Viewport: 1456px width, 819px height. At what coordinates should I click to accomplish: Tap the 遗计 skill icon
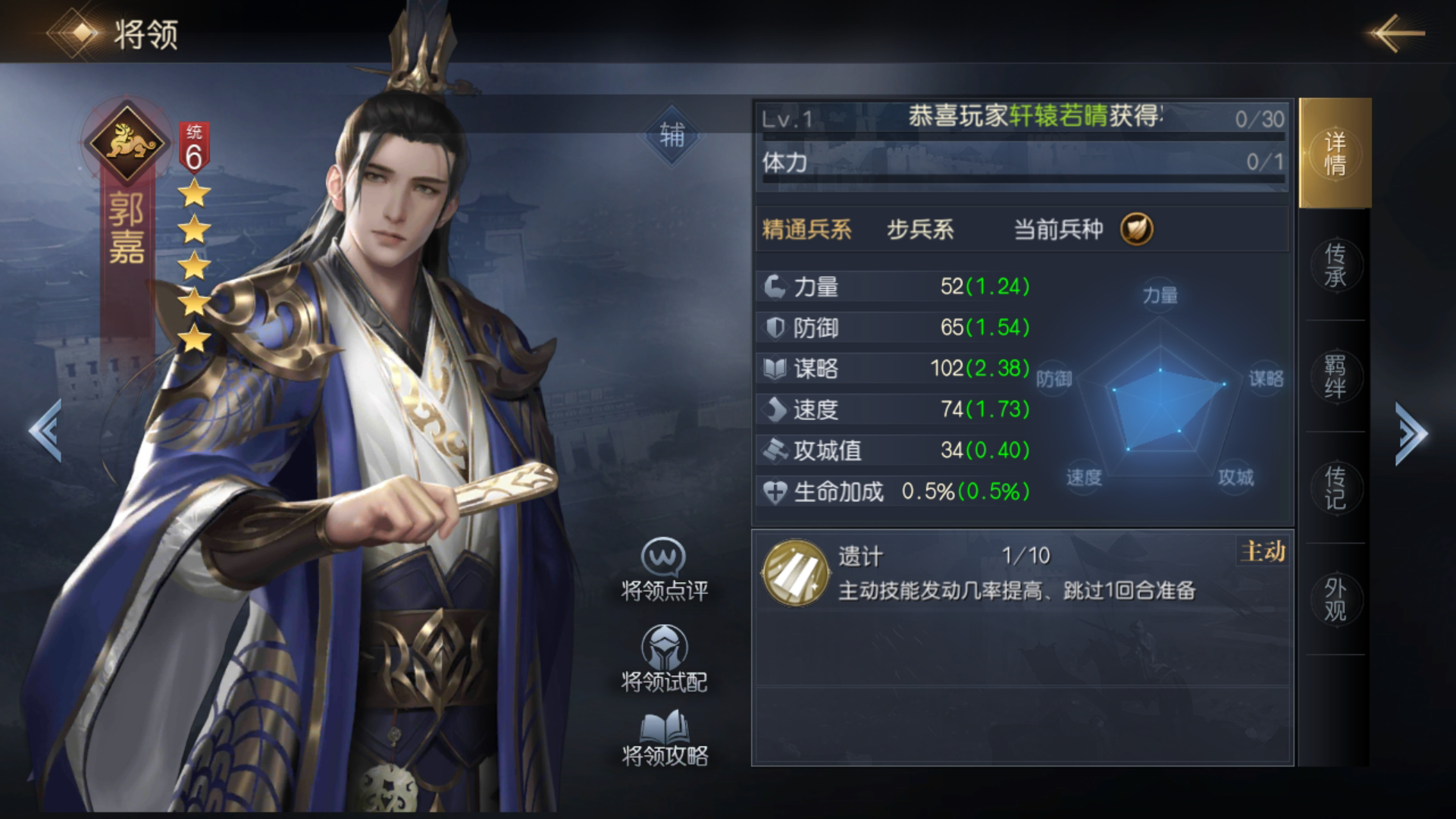point(794,573)
